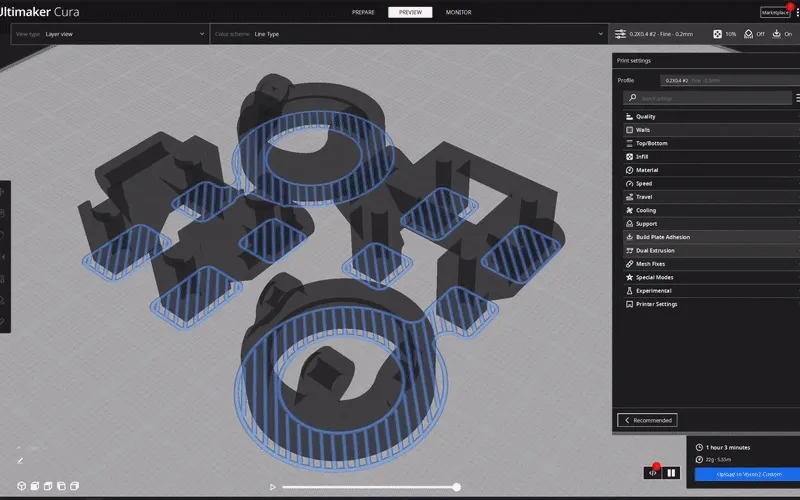Open the settings visibility hamburger menu
800x500 pixels.
[x=797, y=98]
